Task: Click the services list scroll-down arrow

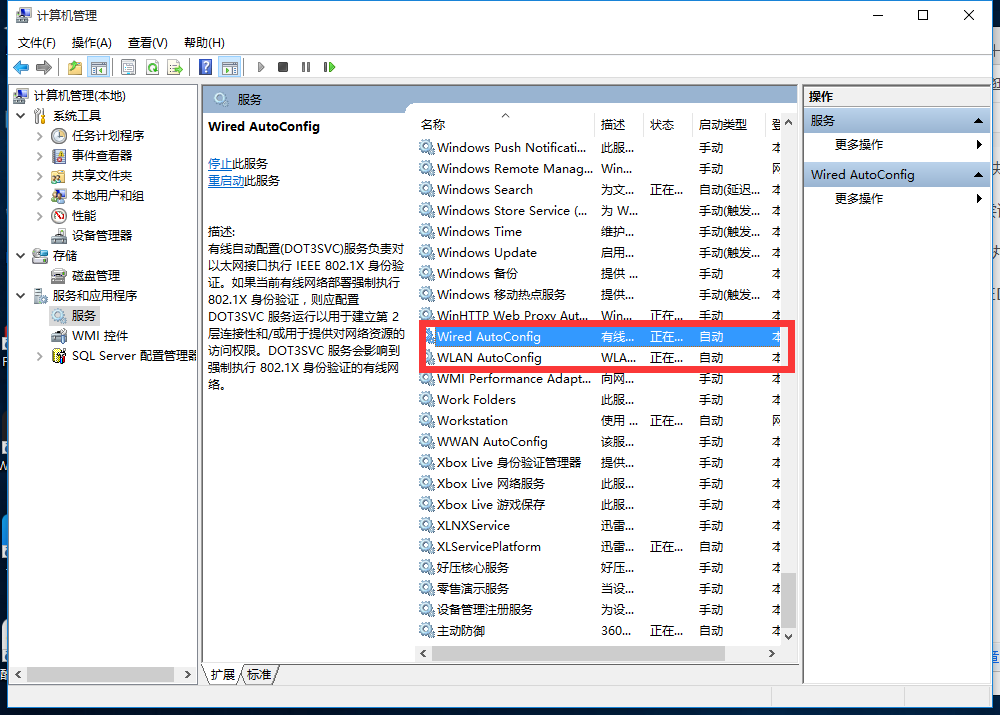Action: 789,636
